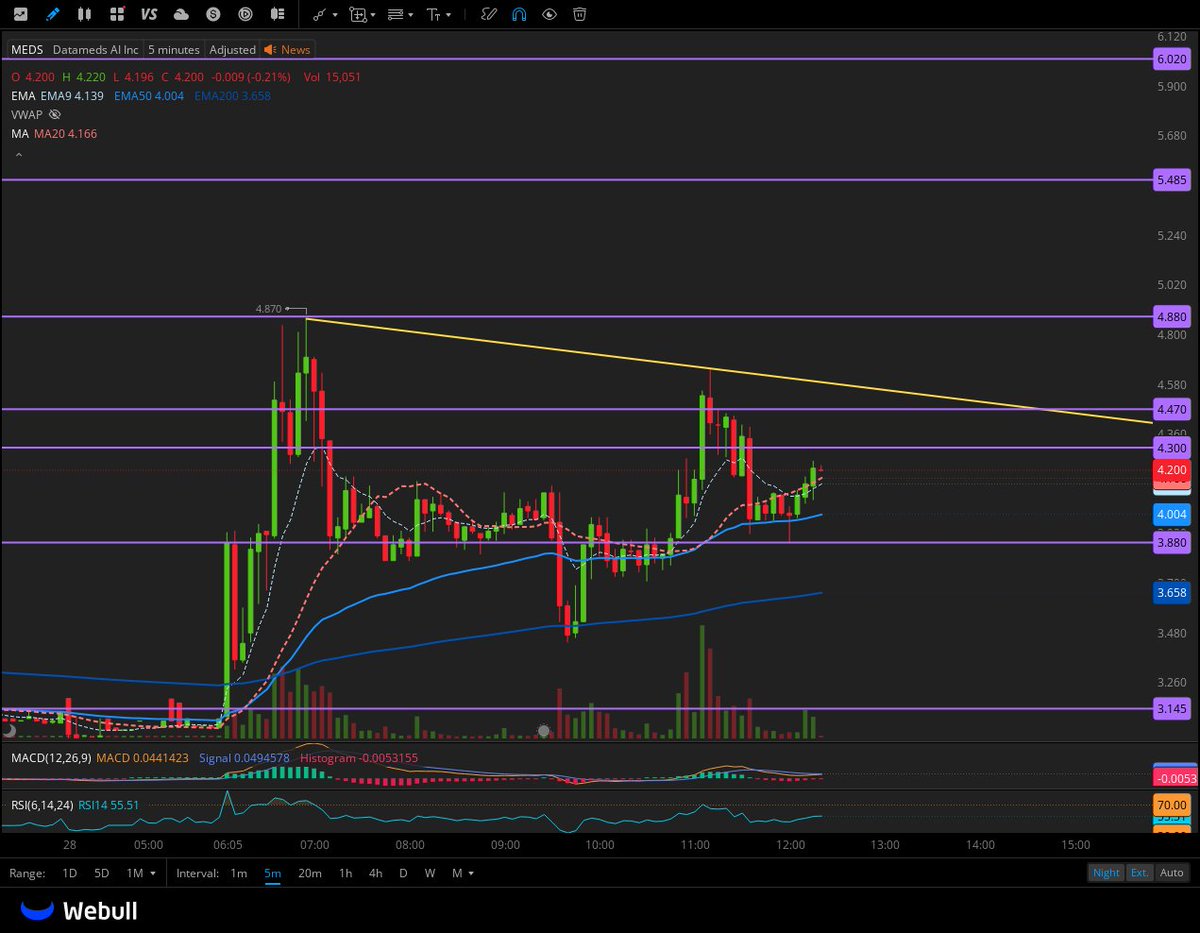Select the trend line drawing tool

(x=320, y=14)
